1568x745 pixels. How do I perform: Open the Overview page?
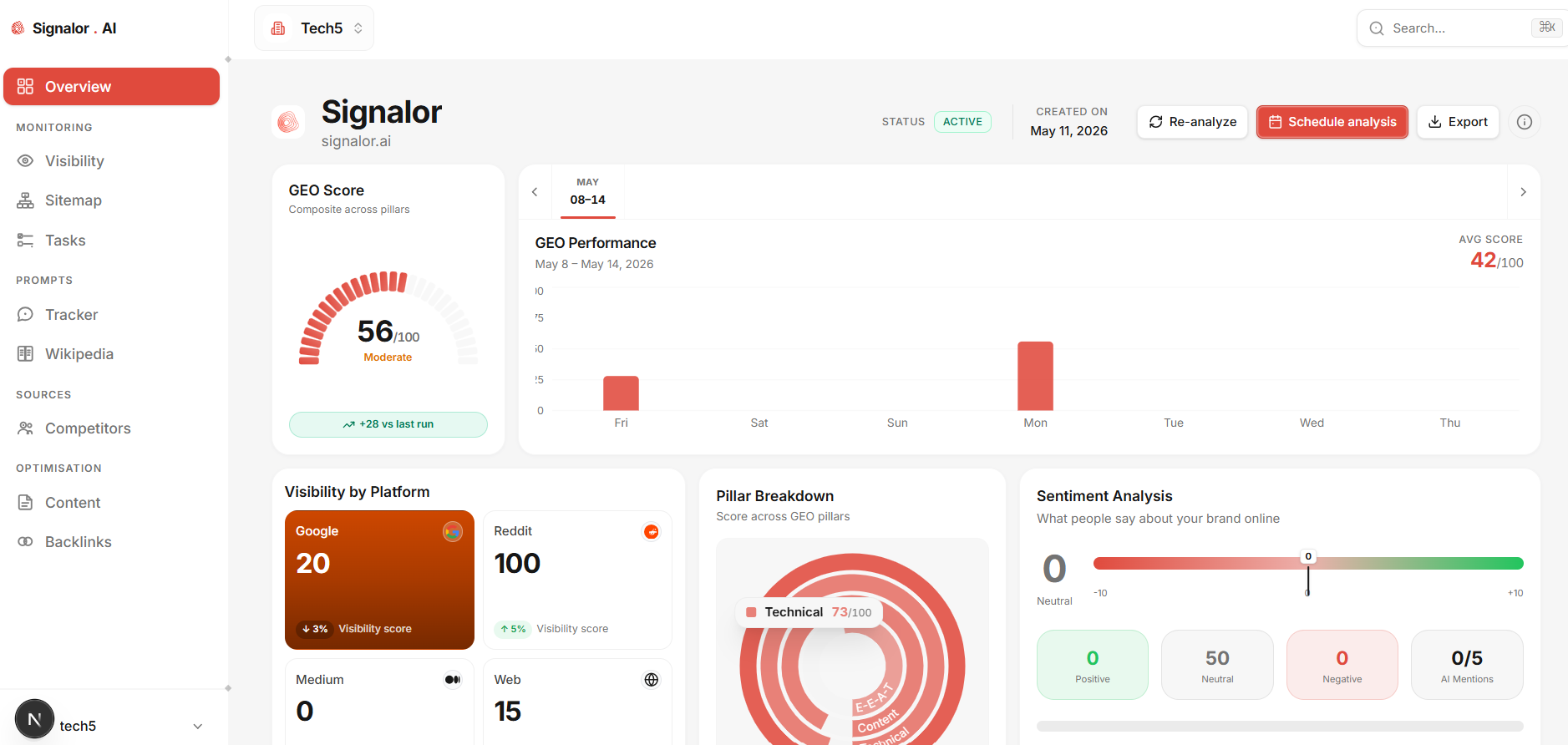111,87
